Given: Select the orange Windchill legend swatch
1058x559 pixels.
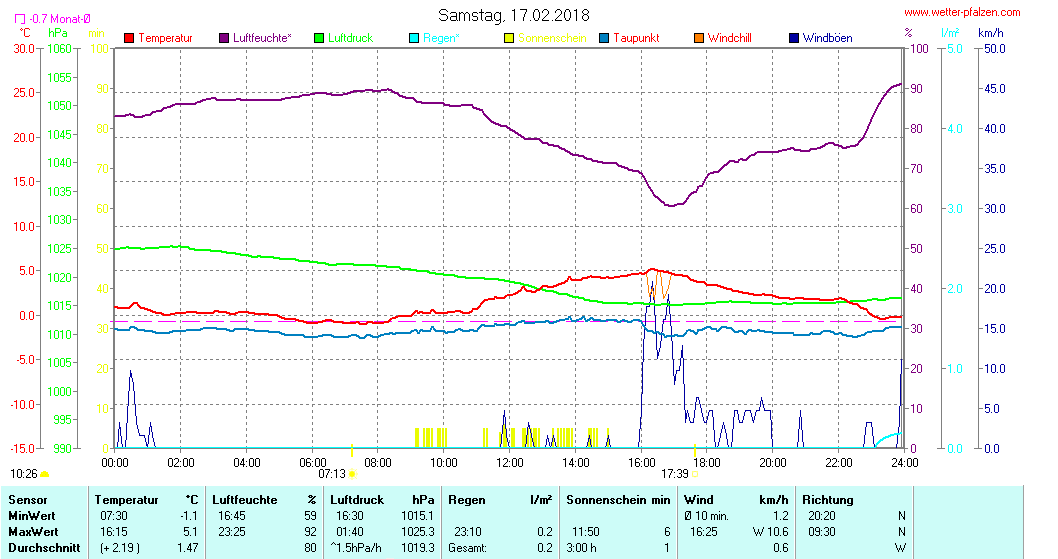Looking at the screenshot, I should 699,38.
